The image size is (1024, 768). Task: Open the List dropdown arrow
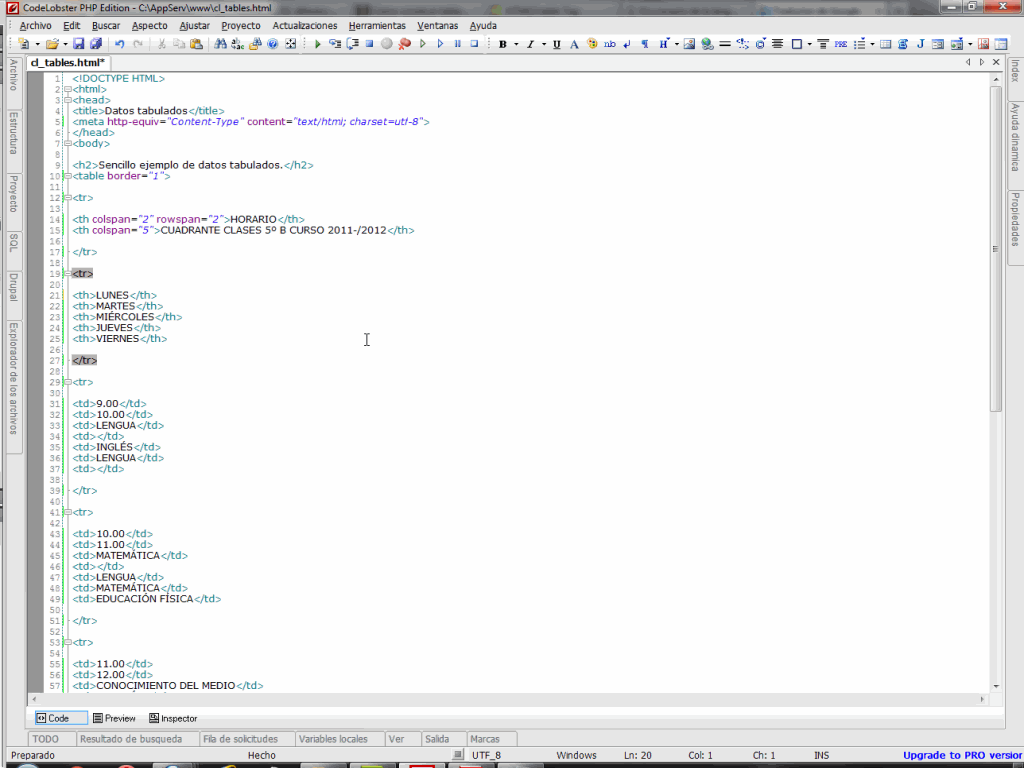tap(872, 44)
